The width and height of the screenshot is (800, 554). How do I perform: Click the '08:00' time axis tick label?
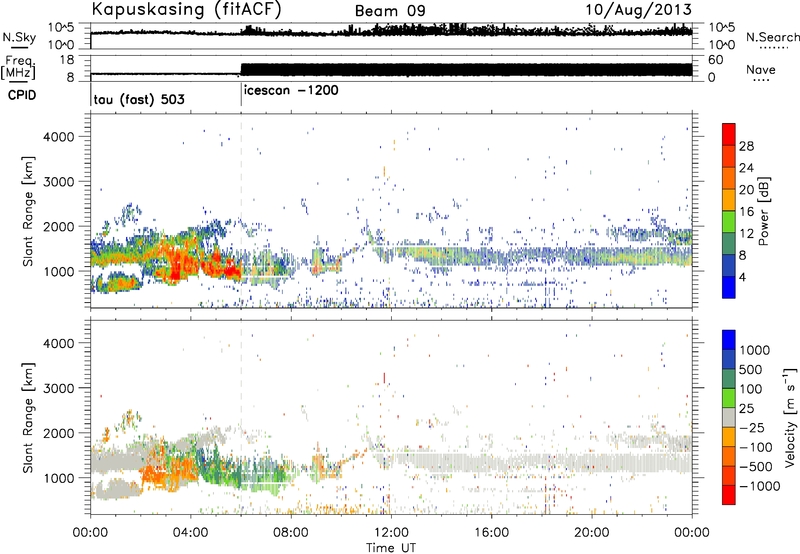point(290,533)
